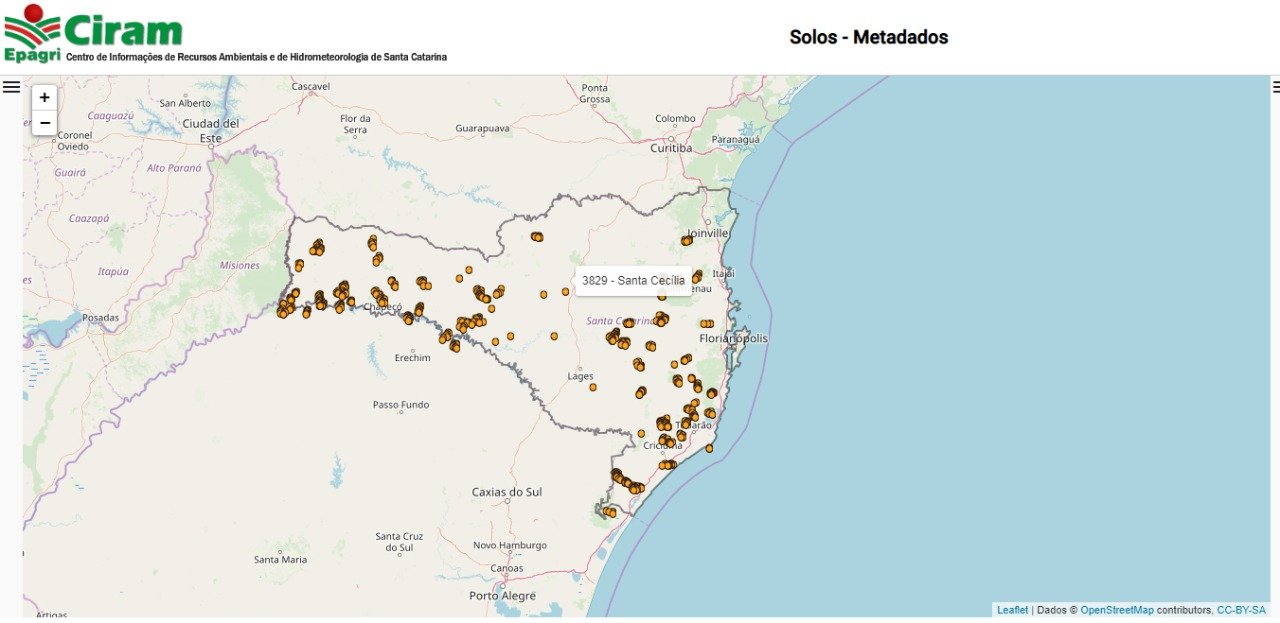Click the Epagri Ciram logo
This screenshot has height=623, width=1280.
coord(94,32)
